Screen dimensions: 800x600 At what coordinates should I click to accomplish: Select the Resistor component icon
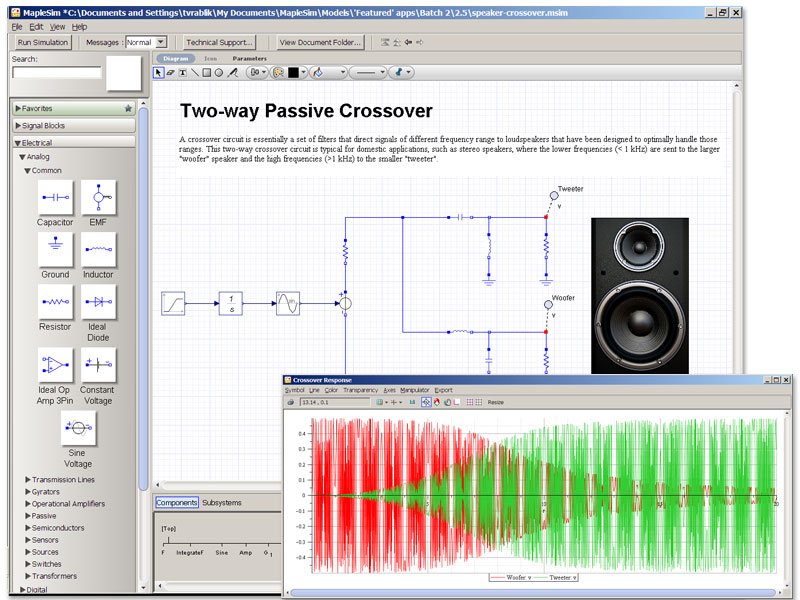point(55,302)
